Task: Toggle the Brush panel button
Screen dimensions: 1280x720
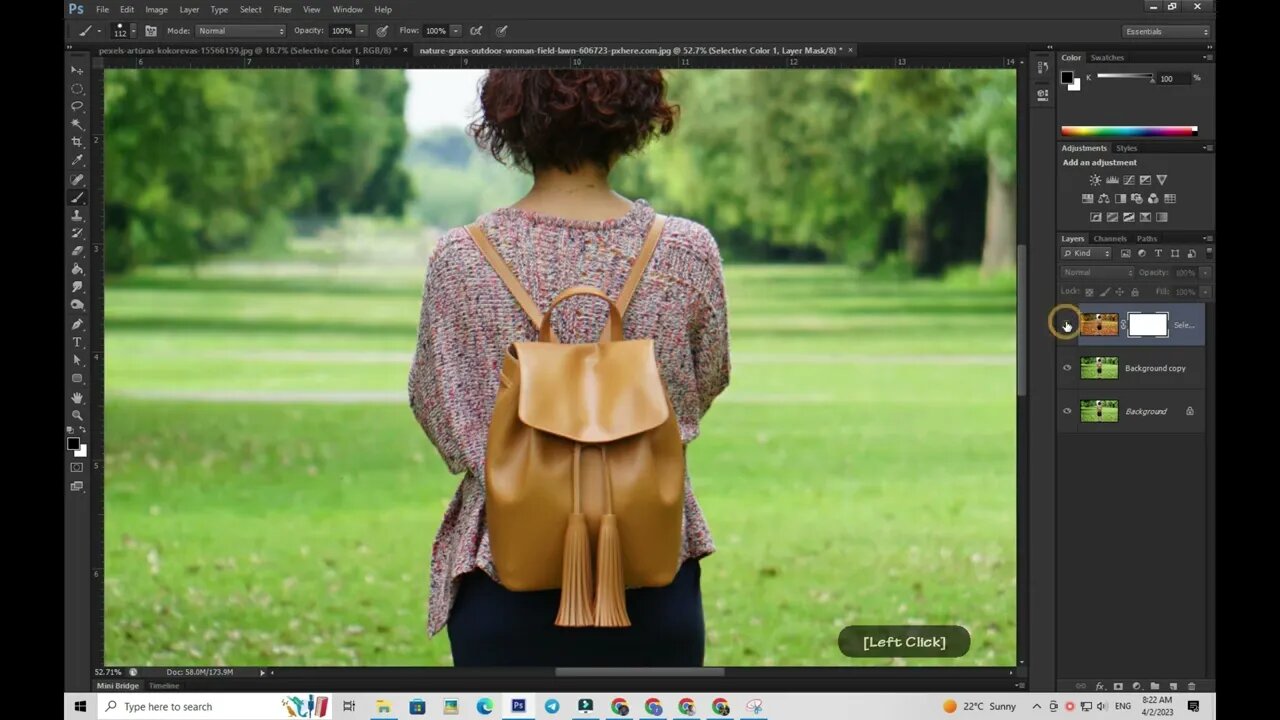Action: [151, 31]
